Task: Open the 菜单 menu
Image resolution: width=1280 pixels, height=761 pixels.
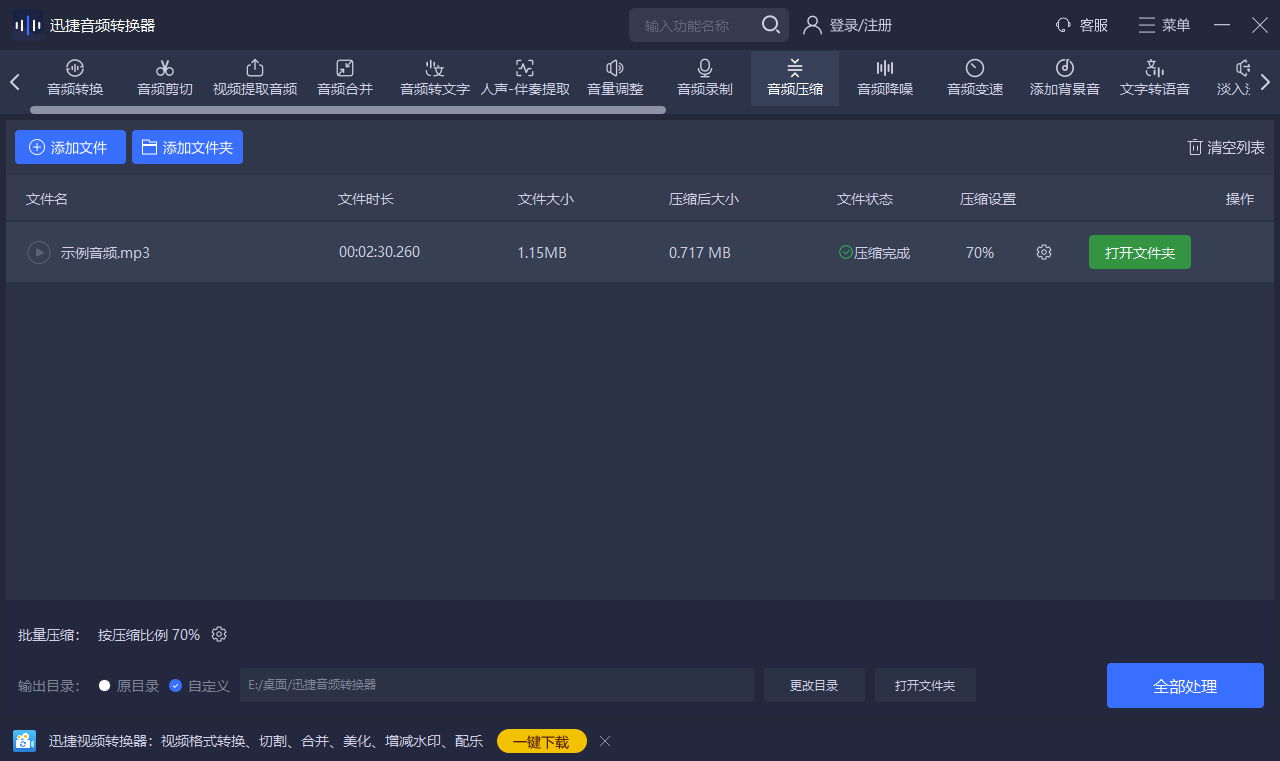Action: [1164, 25]
